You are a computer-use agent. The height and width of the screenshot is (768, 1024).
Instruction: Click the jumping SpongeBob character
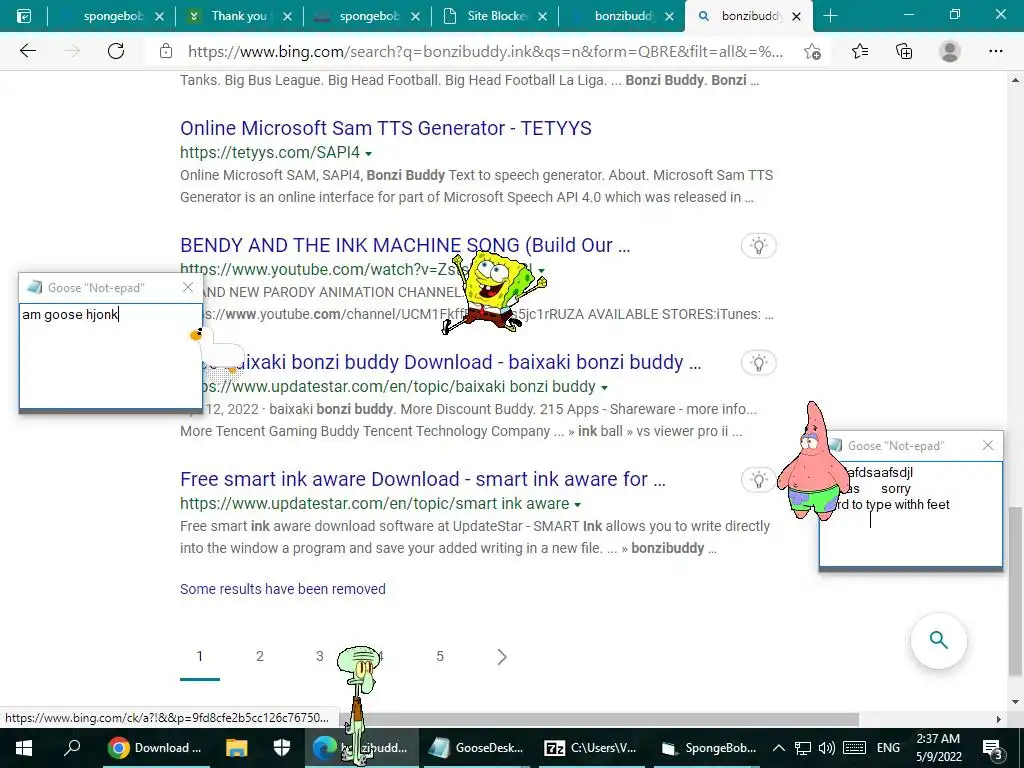tap(494, 292)
